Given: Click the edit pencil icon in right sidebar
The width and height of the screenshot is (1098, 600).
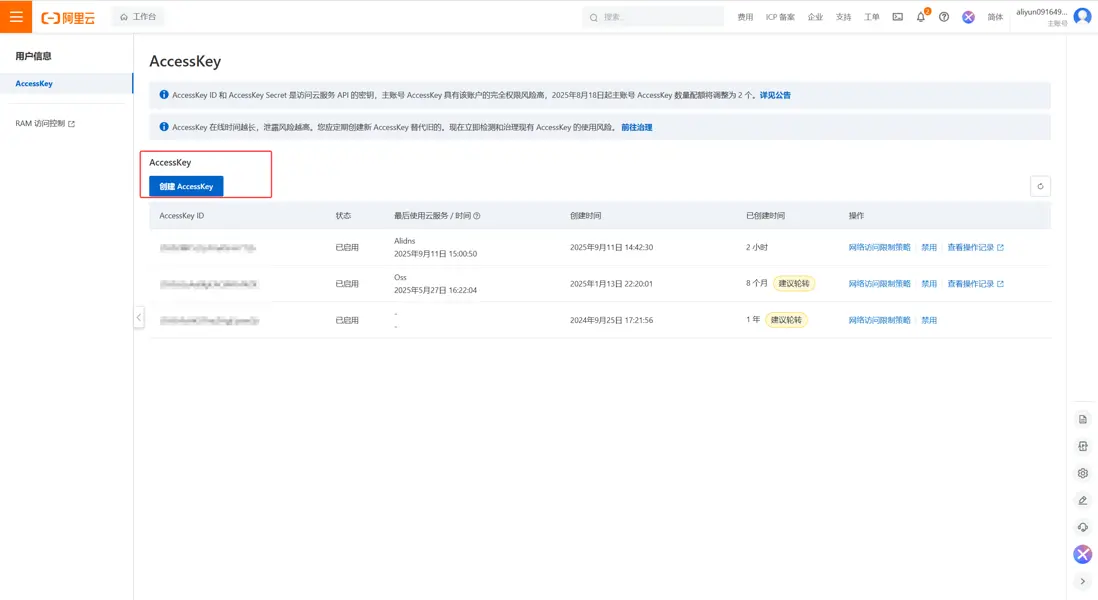Looking at the screenshot, I should (1082, 500).
